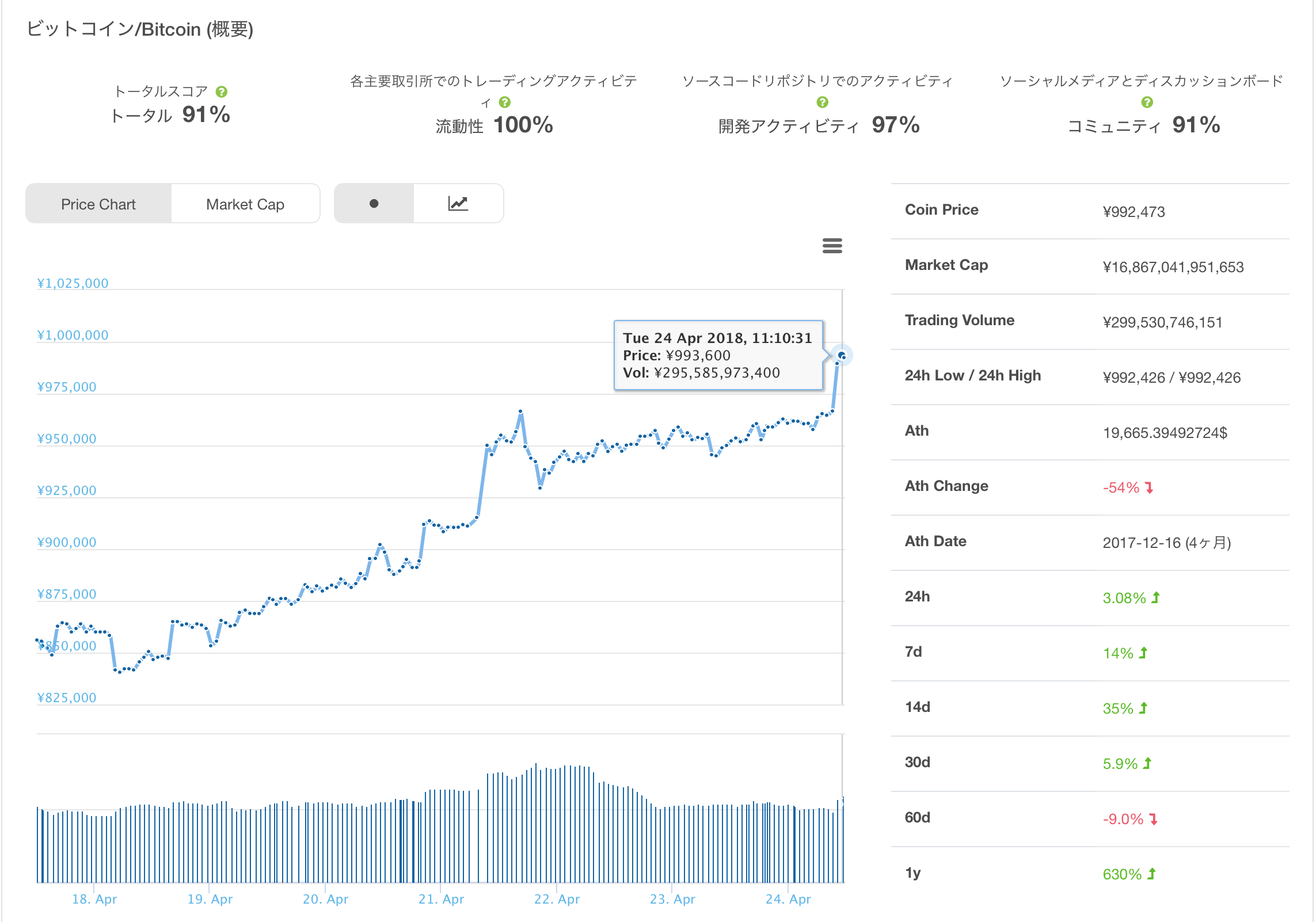Screen dimensions: 1316x922
Task: Click the Trading Volume row label
Action: [959, 320]
